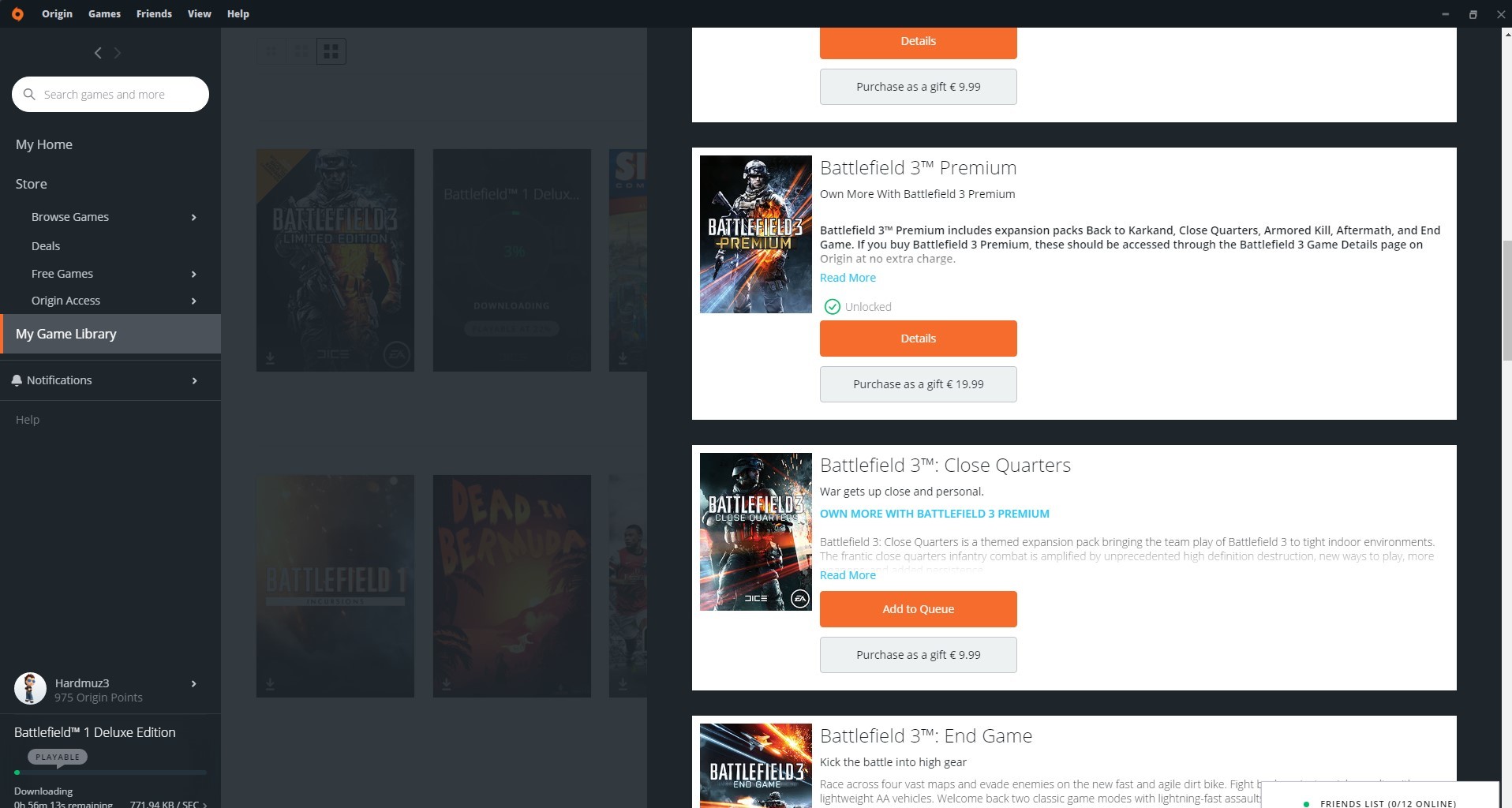Select the small grid view icon
Viewport: 1512px width, 808px height.
point(271,51)
